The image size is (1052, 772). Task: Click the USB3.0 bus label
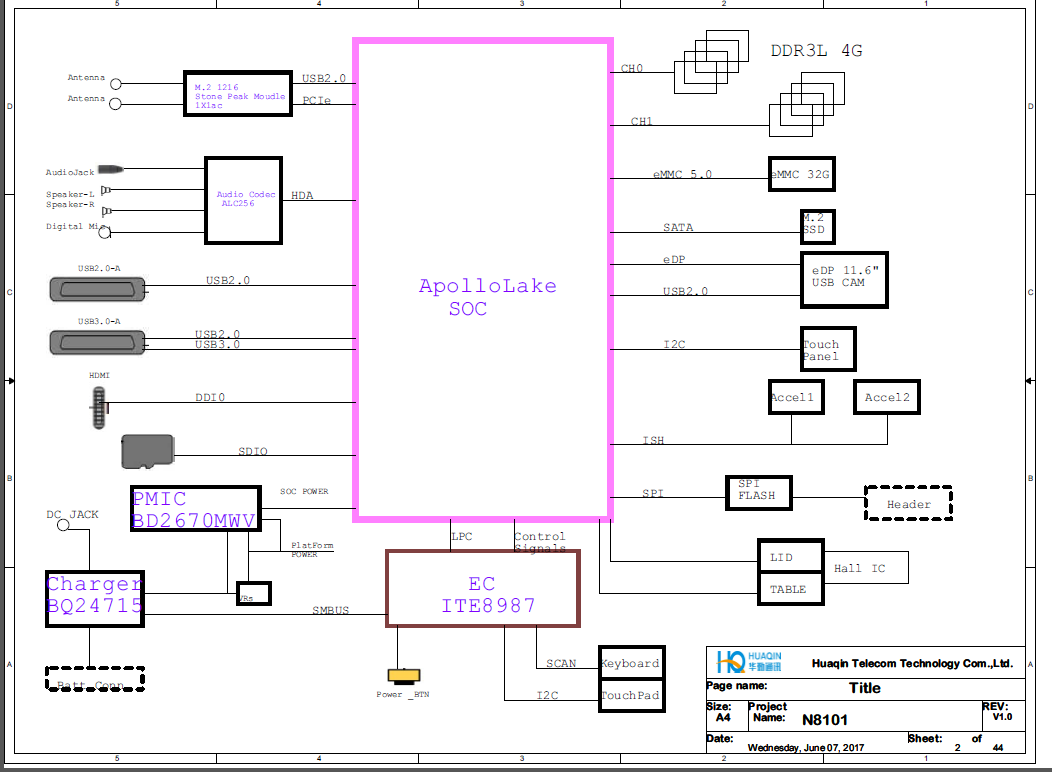(x=217, y=345)
